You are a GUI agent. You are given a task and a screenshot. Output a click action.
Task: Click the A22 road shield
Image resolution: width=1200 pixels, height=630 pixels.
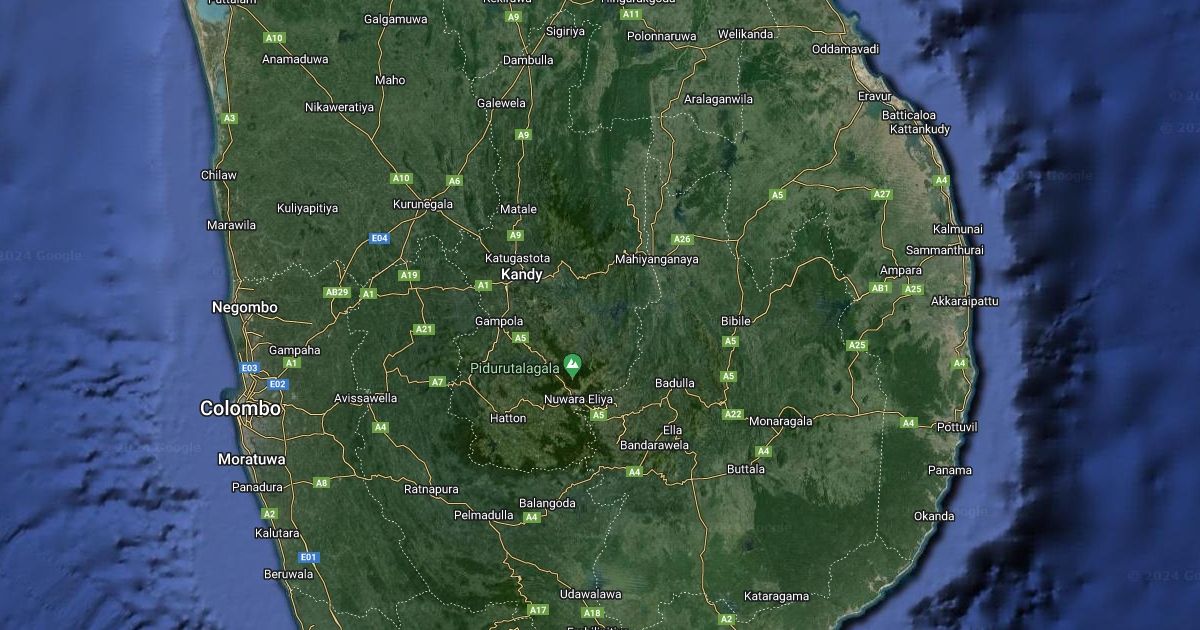tap(734, 414)
